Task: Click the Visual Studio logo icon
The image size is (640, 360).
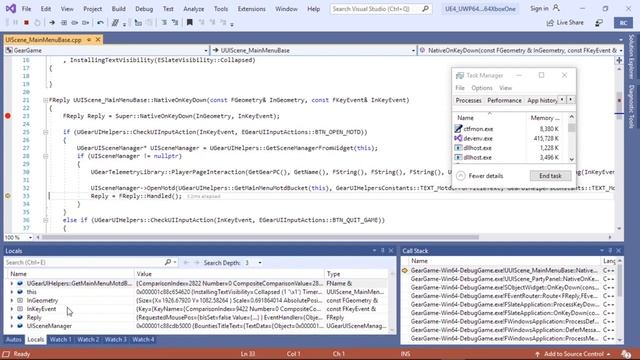Action: pyautogui.click(x=11, y=8)
